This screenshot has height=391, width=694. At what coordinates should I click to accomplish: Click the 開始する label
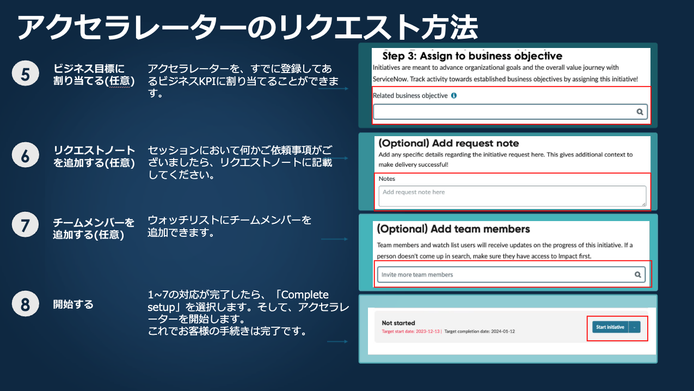73,304
